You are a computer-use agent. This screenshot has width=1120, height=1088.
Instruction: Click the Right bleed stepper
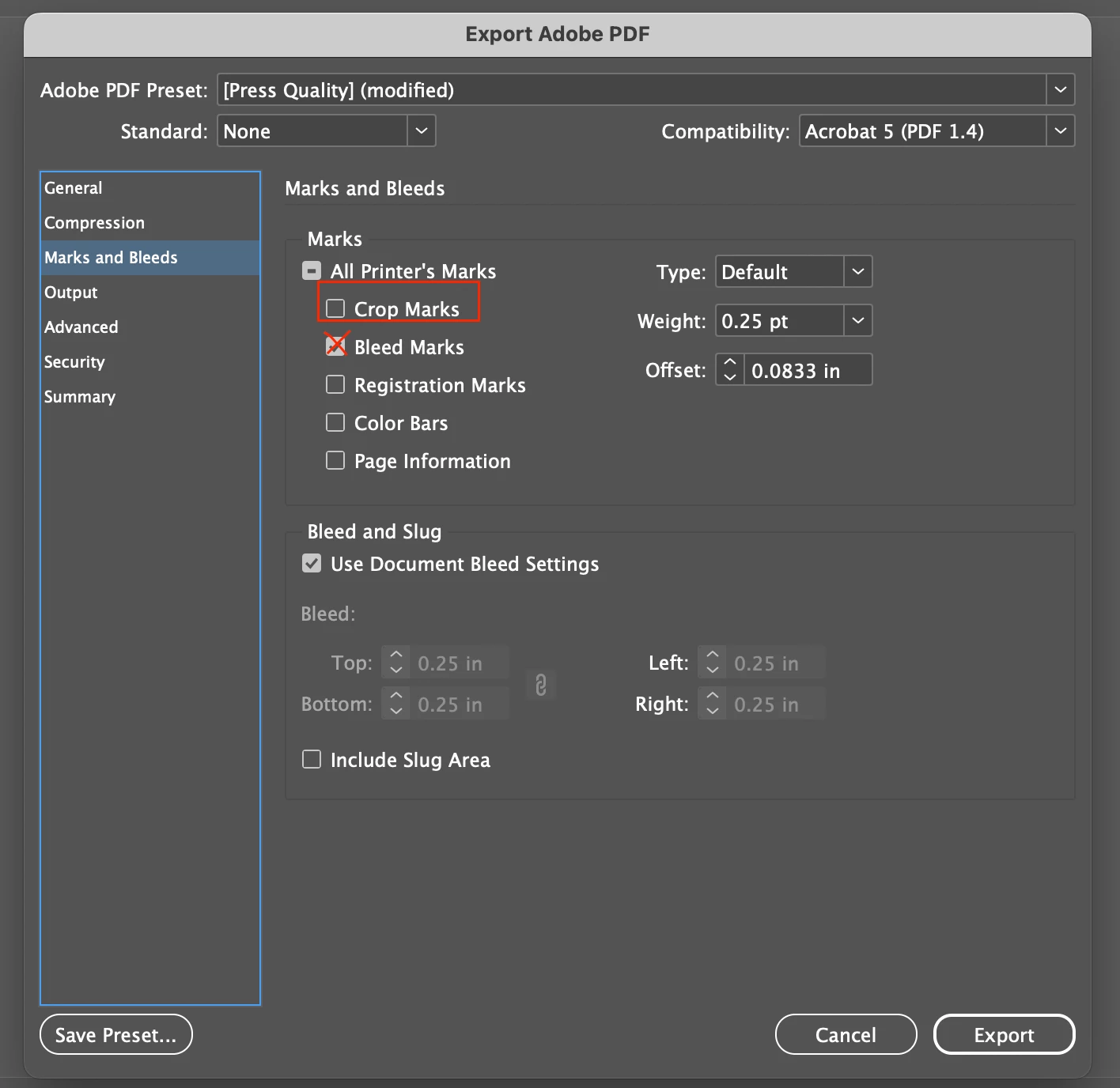coord(712,704)
